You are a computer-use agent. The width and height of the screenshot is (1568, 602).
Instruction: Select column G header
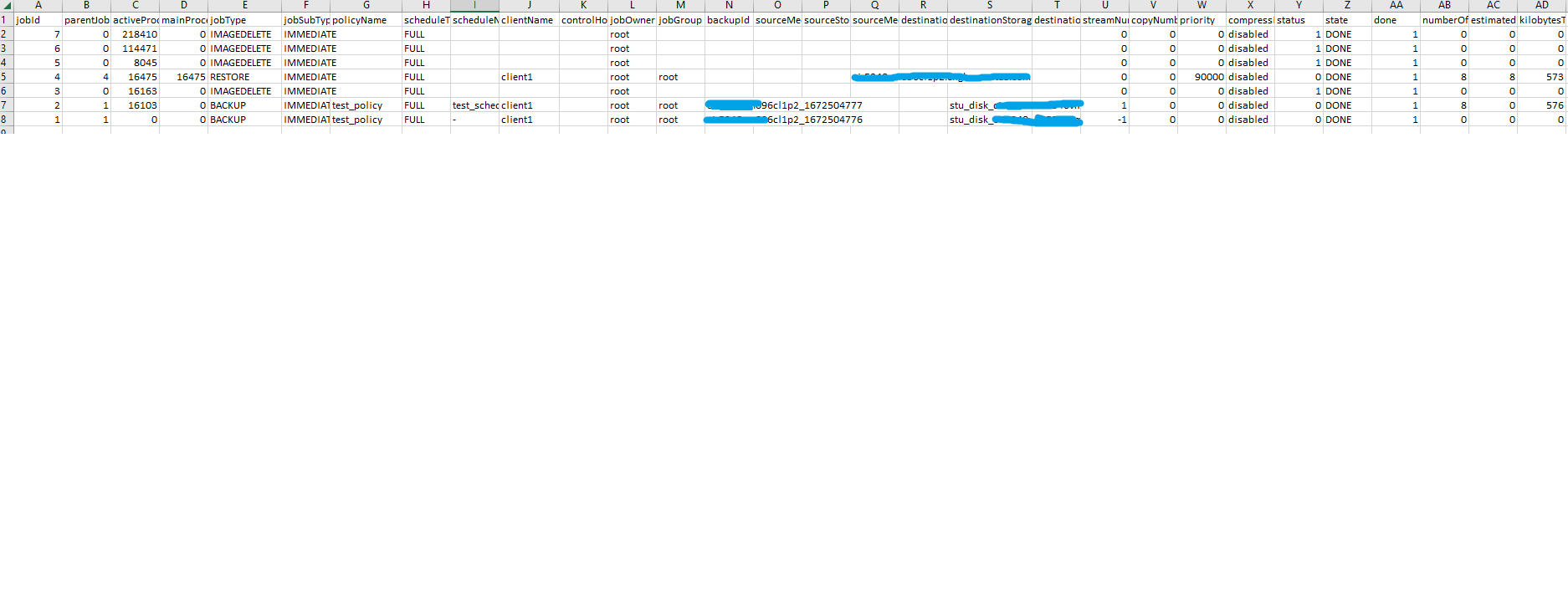click(x=366, y=5)
